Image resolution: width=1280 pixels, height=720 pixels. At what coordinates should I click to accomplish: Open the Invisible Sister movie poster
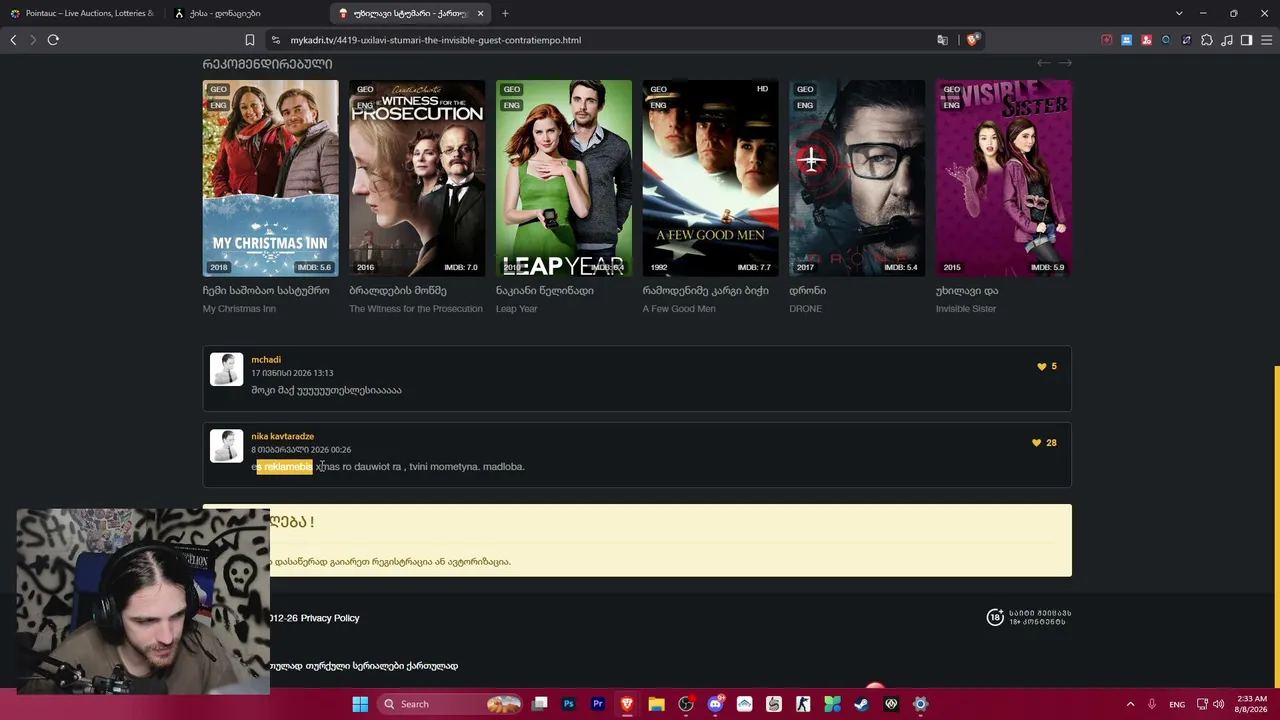[x=1004, y=178]
